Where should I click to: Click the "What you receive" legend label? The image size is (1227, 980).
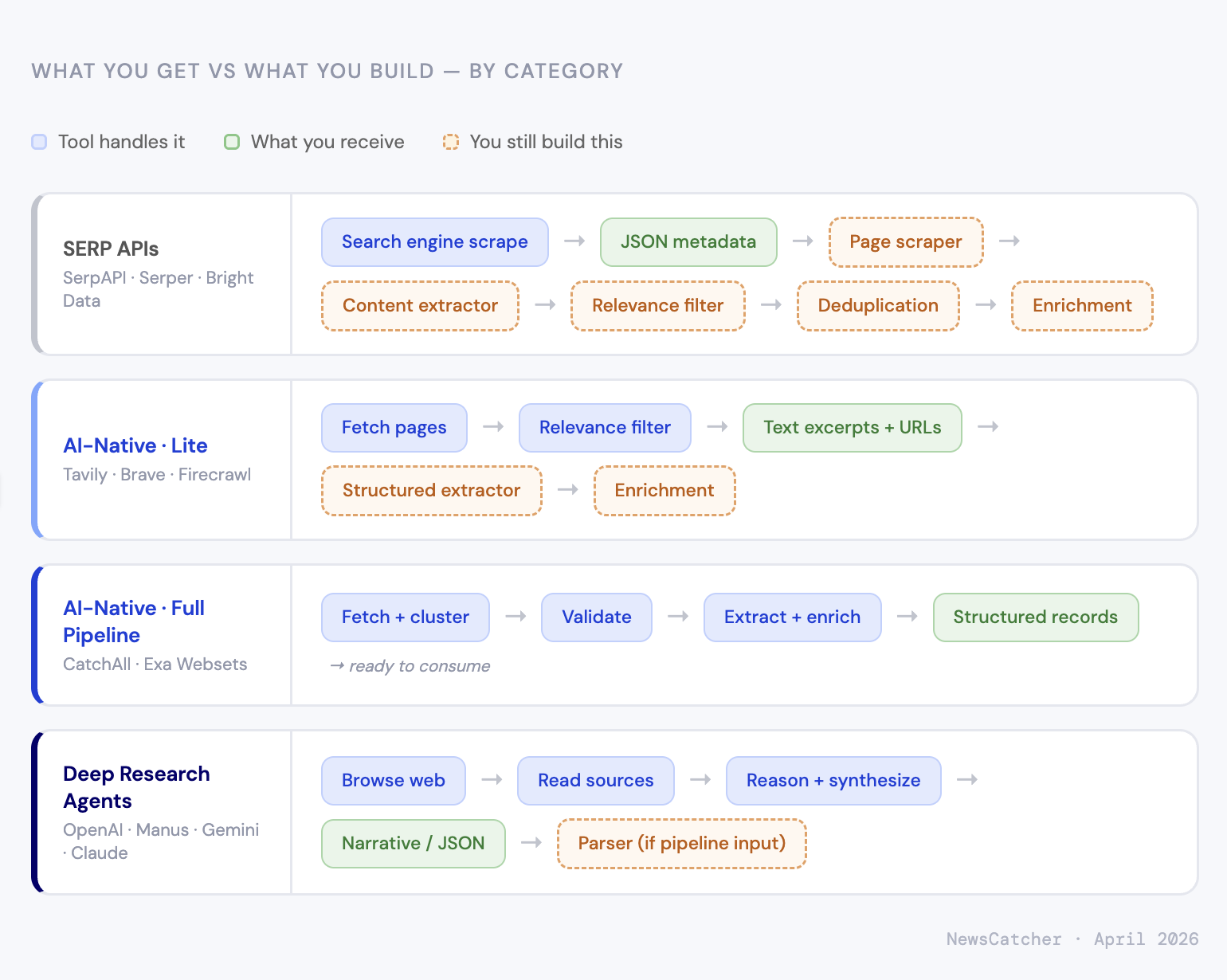tap(327, 142)
